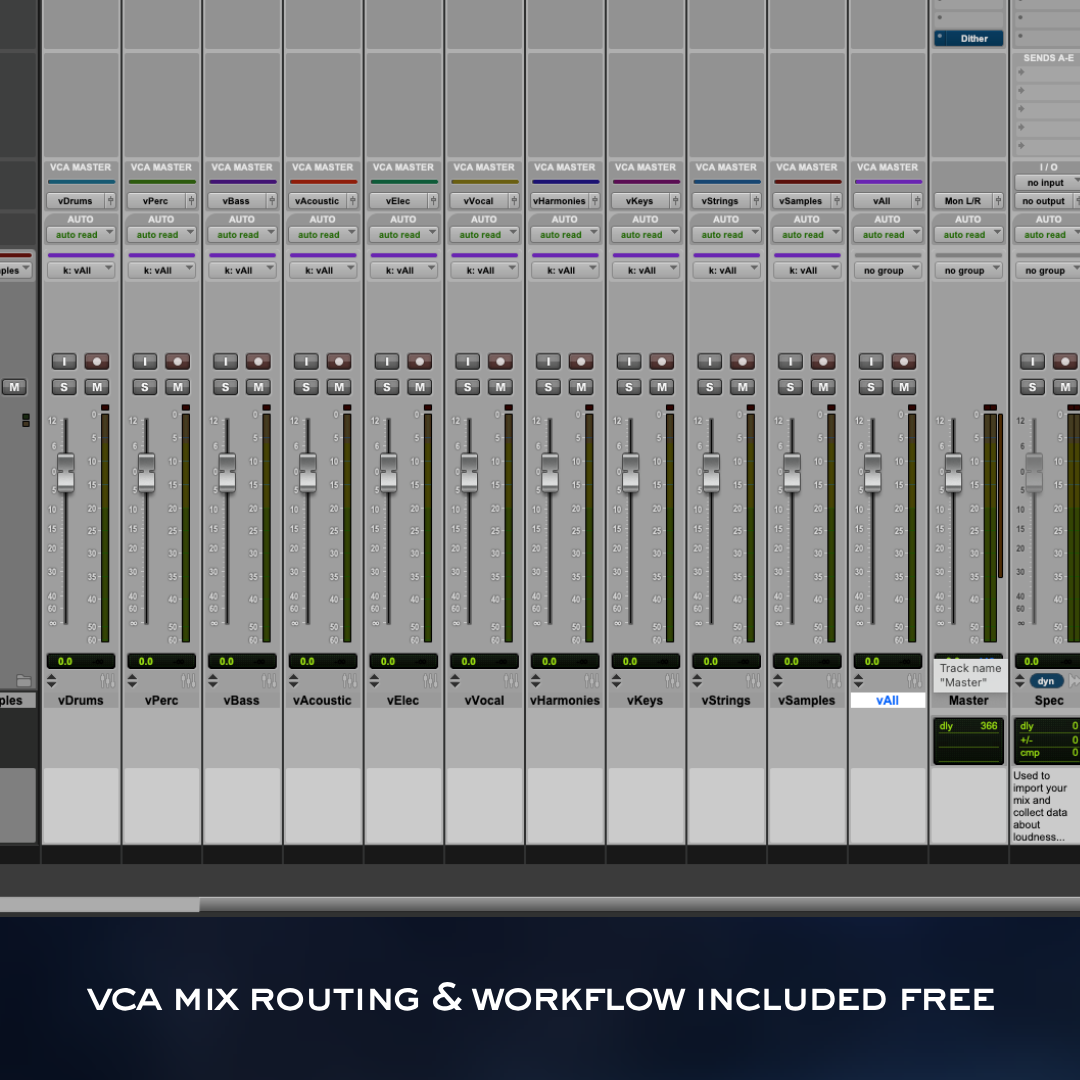
Task: Click automation arrows icon below vAll fader
Action: point(858,681)
